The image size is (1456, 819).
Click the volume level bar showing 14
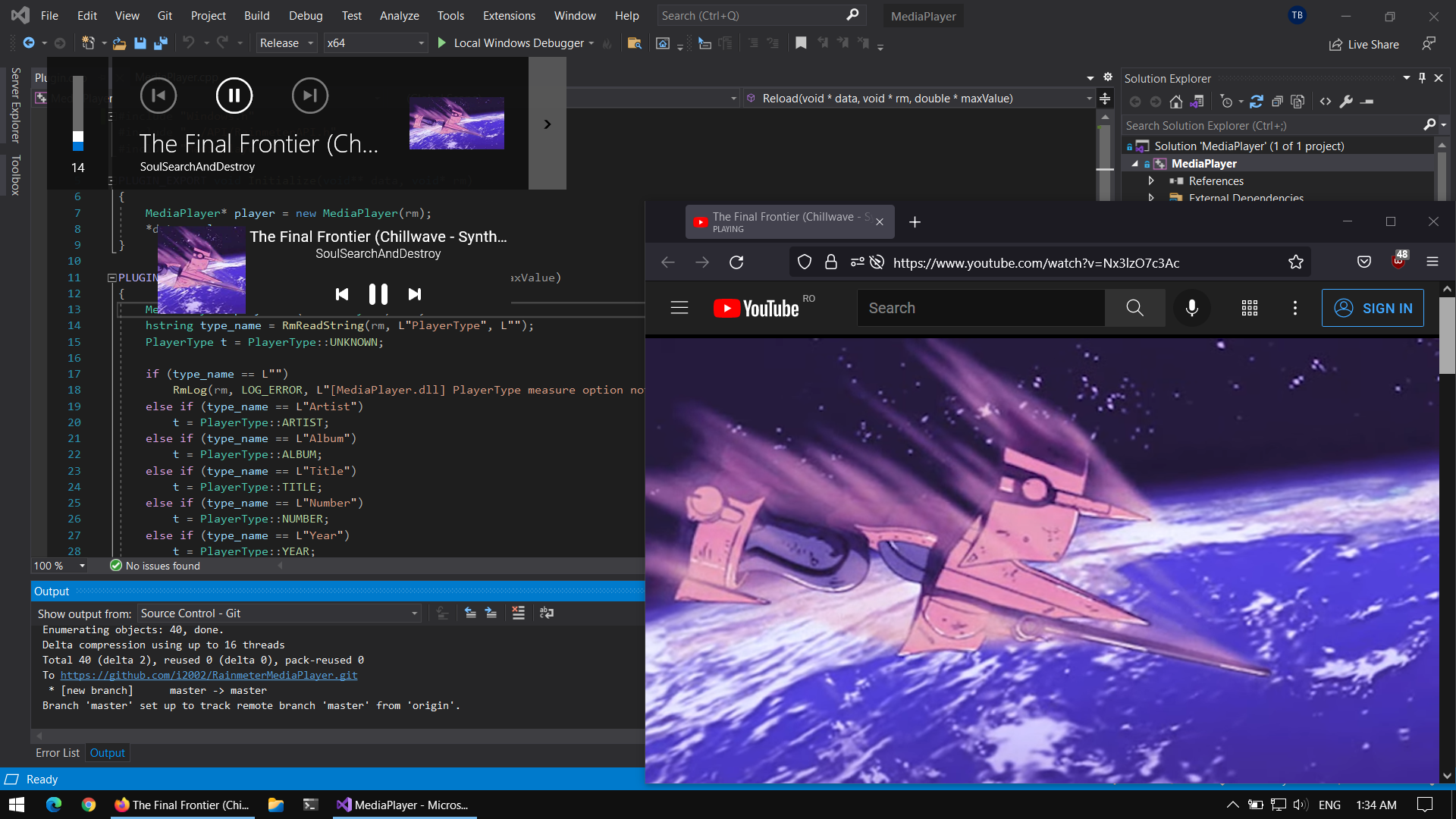coord(78,114)
